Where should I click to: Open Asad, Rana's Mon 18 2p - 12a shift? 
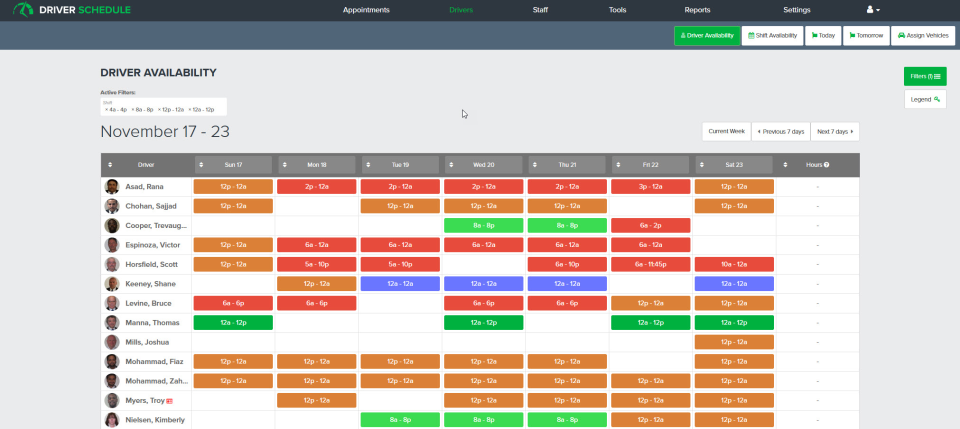(317, 187)
